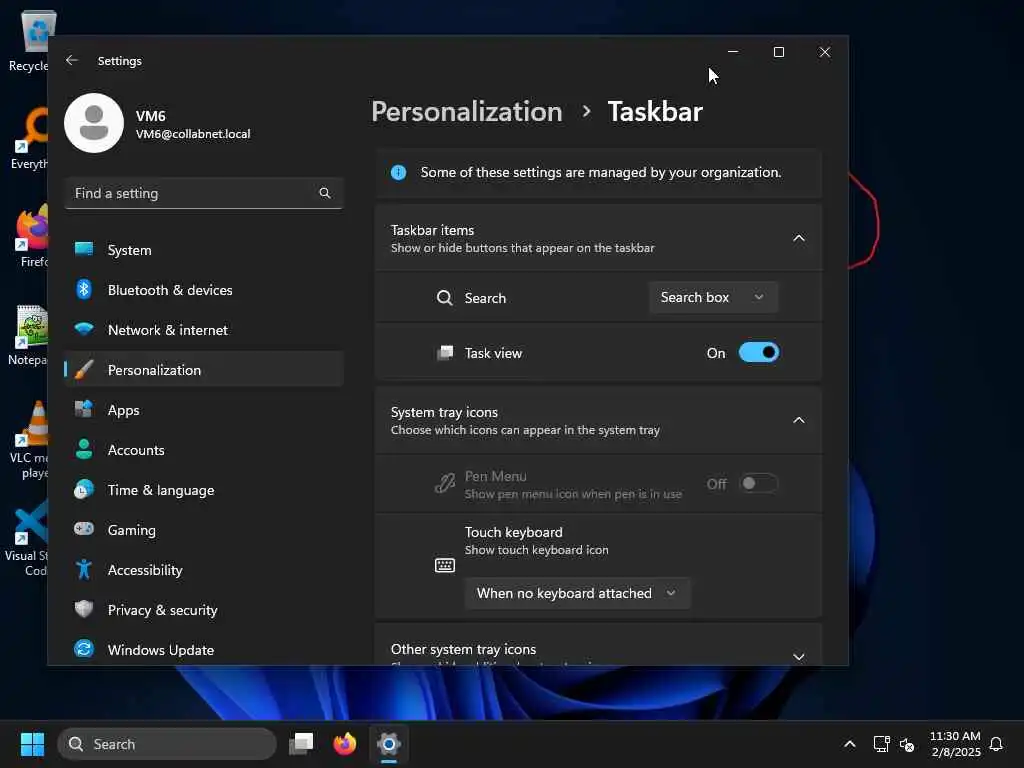The width and height of the screenshot is (1024, 768).
Task: Select the Personalization category
Action: pyautogui.click(x=204, y=370)
